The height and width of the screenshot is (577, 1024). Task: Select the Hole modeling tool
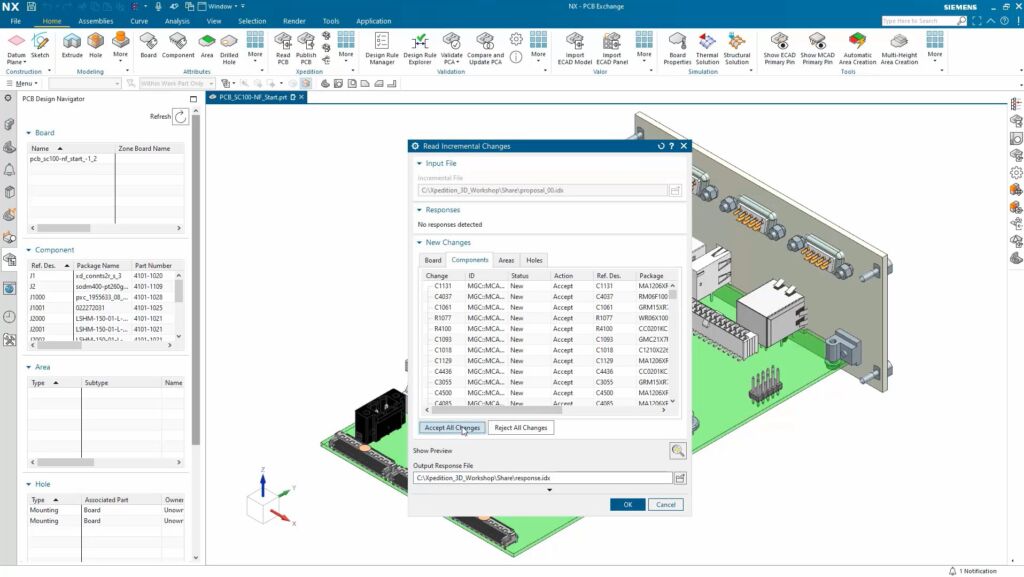pos(95,46)
